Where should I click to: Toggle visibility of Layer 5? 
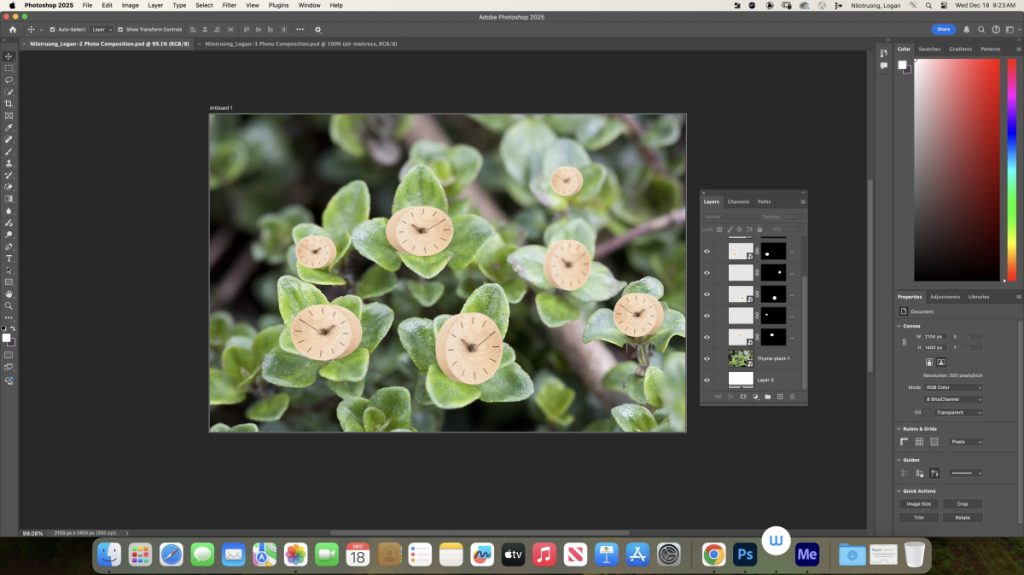[707, 380]
